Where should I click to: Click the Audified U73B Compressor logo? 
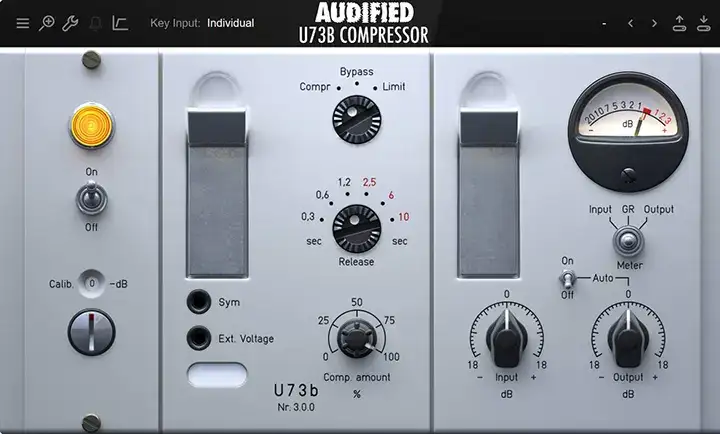point(363,23)
